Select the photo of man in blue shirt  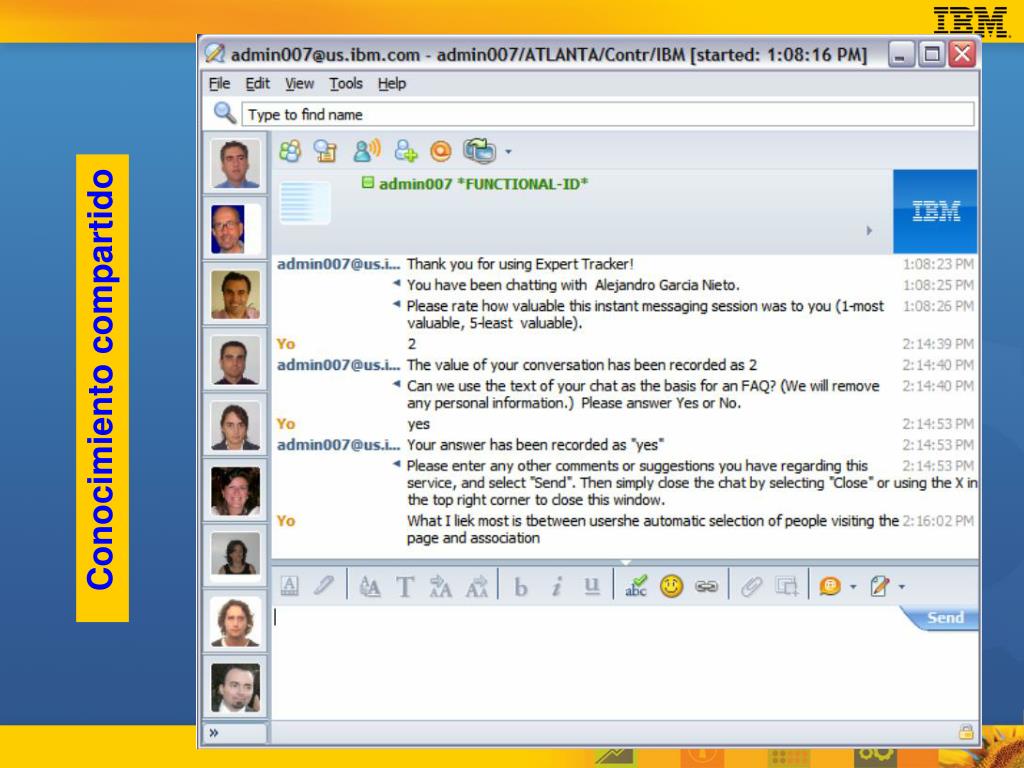(235, 163)
